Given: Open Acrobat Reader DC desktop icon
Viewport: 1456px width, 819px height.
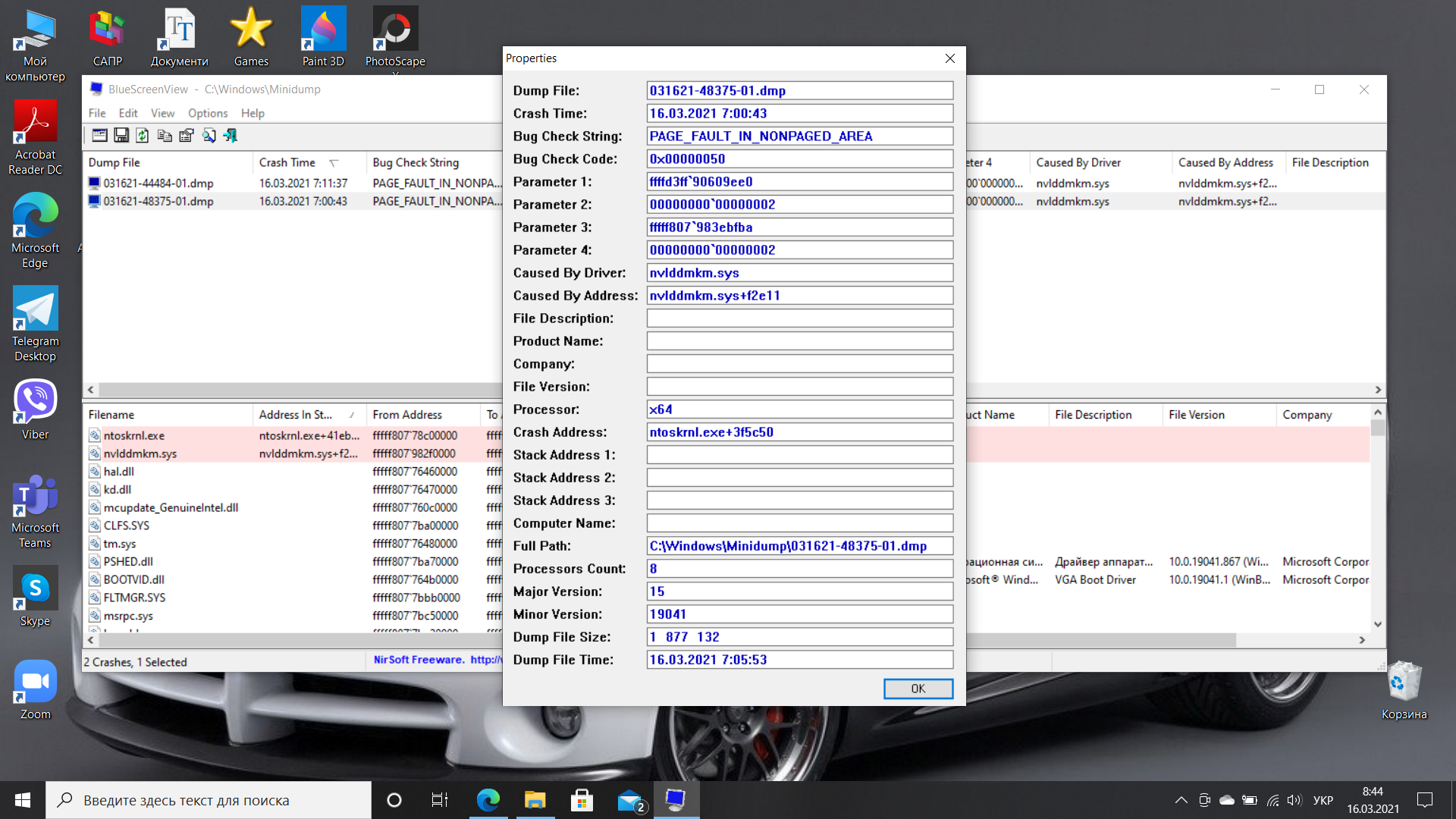Looking at the screenshot, I should (35, 139).
